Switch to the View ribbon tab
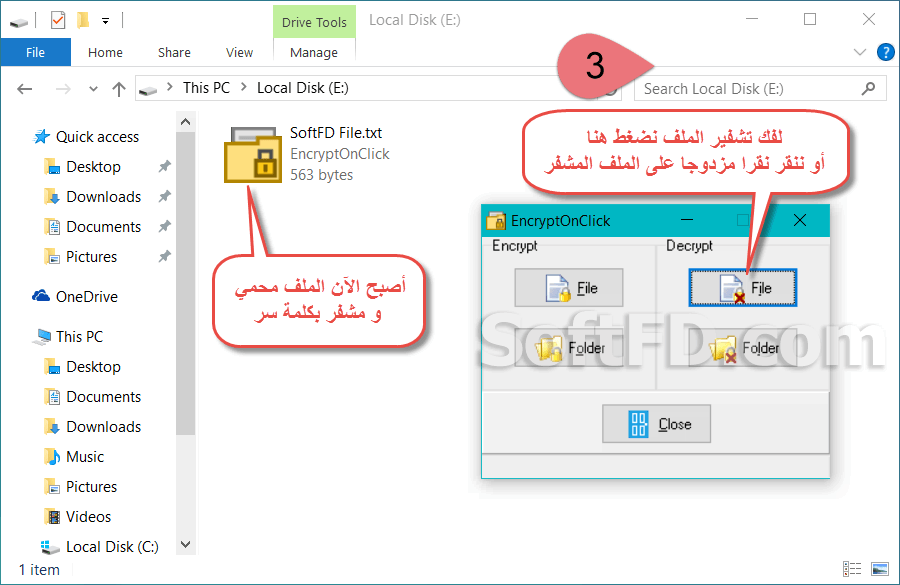 coord(239,52)
